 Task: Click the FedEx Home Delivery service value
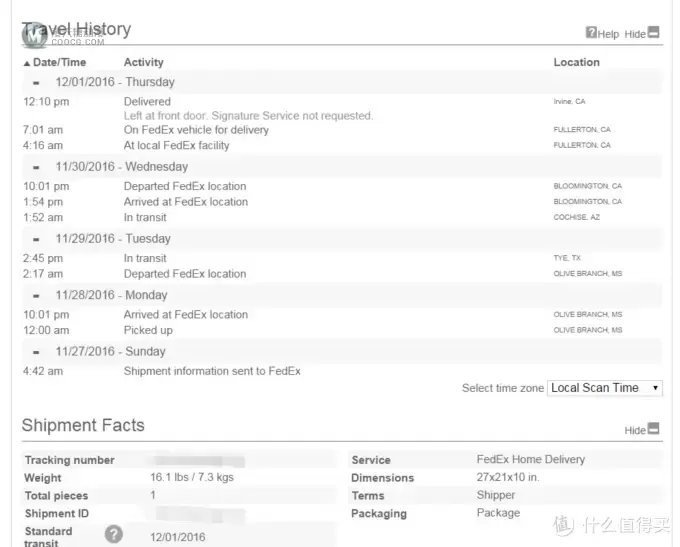point(530,459)
